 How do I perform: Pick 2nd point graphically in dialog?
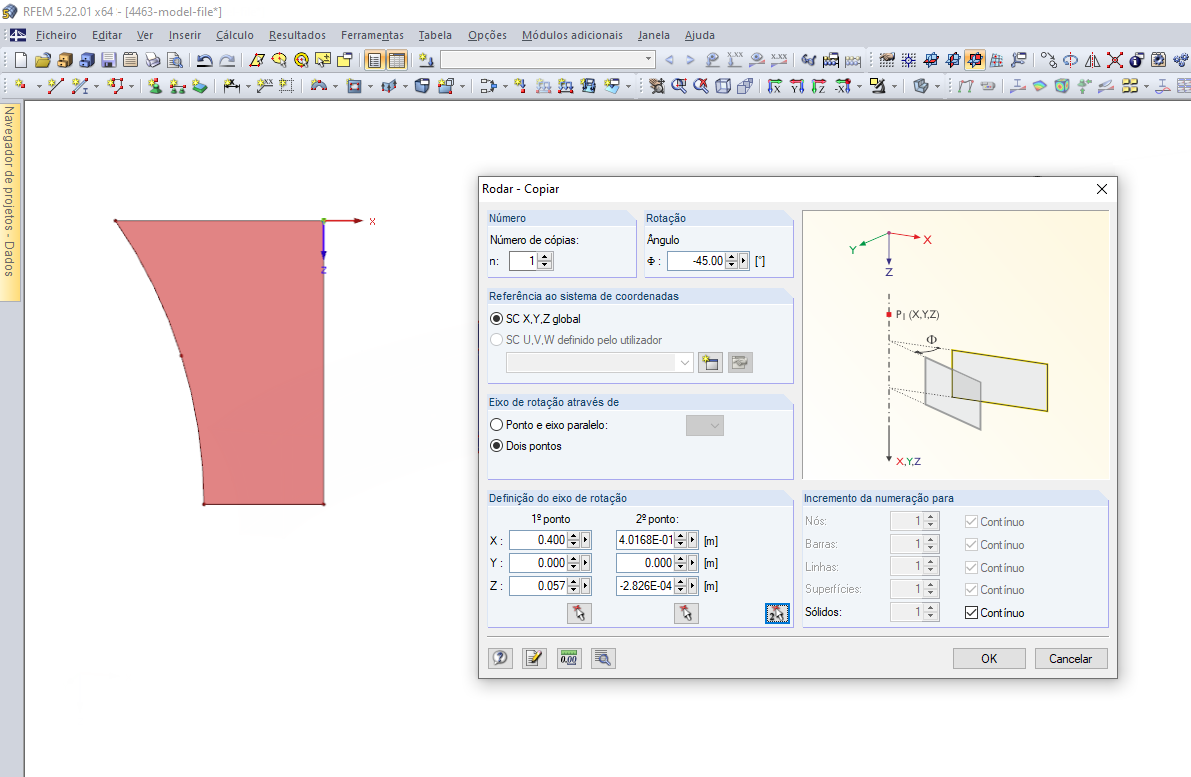click(686, 613)
